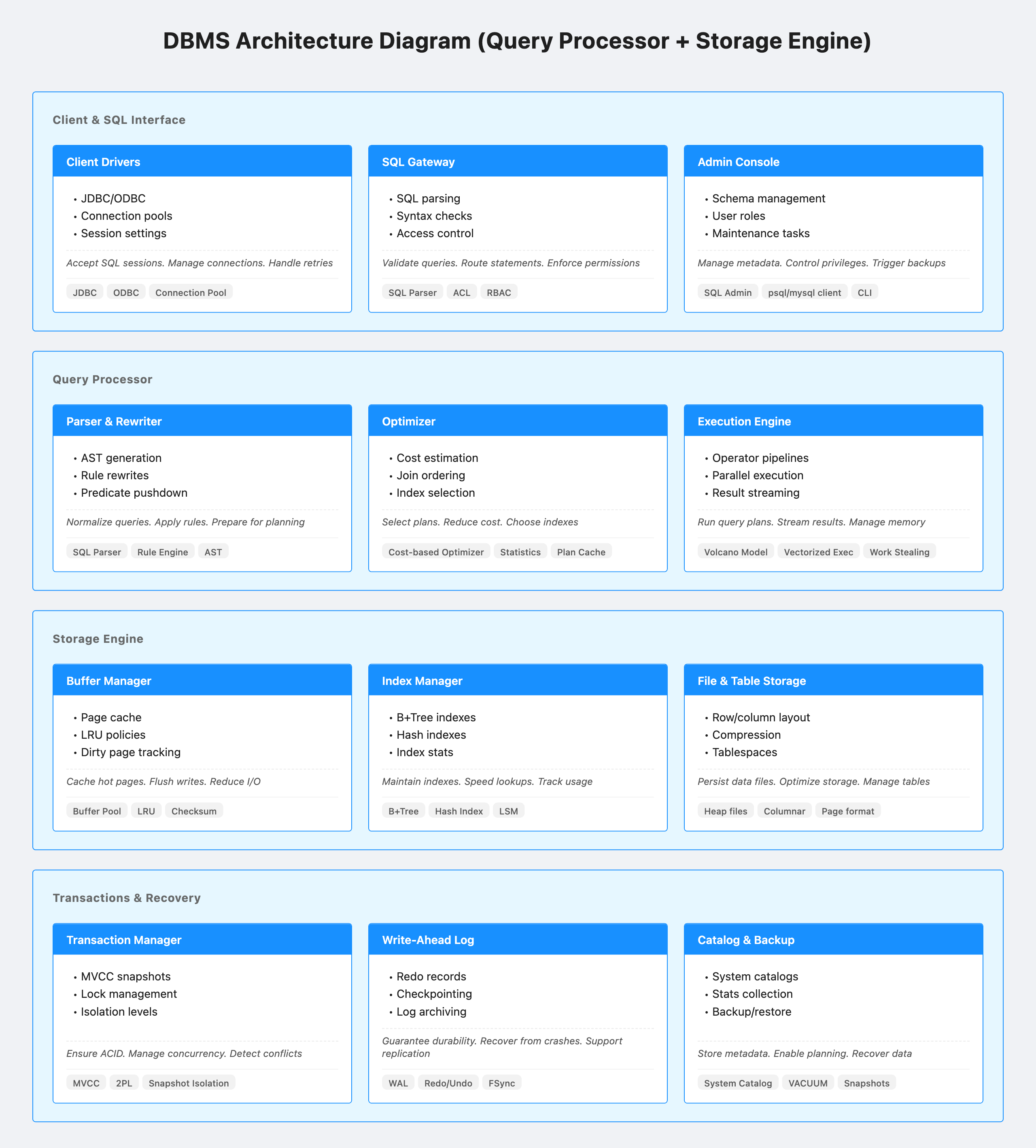Open the Optimizer card header
This screenshot has height=1148, width=1036.
pyautogui.click(x=518, y=421)
